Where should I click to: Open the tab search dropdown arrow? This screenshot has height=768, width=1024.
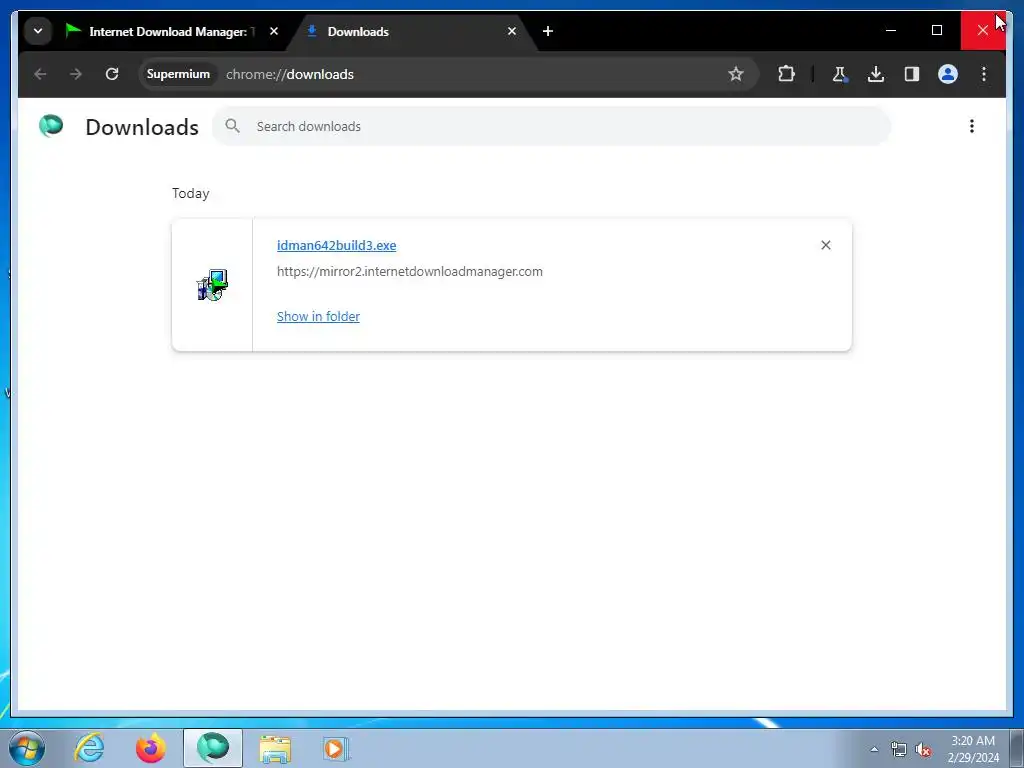[38, 31]
